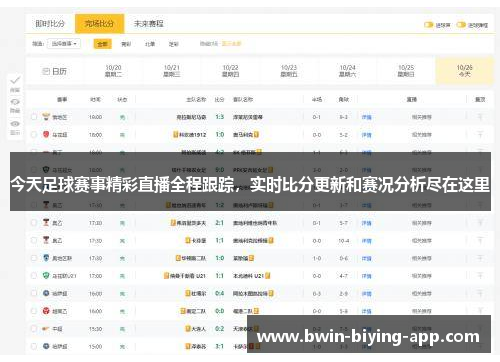
Task: Click the yellow card badge beside 1912 team
Action: point(175,135)
